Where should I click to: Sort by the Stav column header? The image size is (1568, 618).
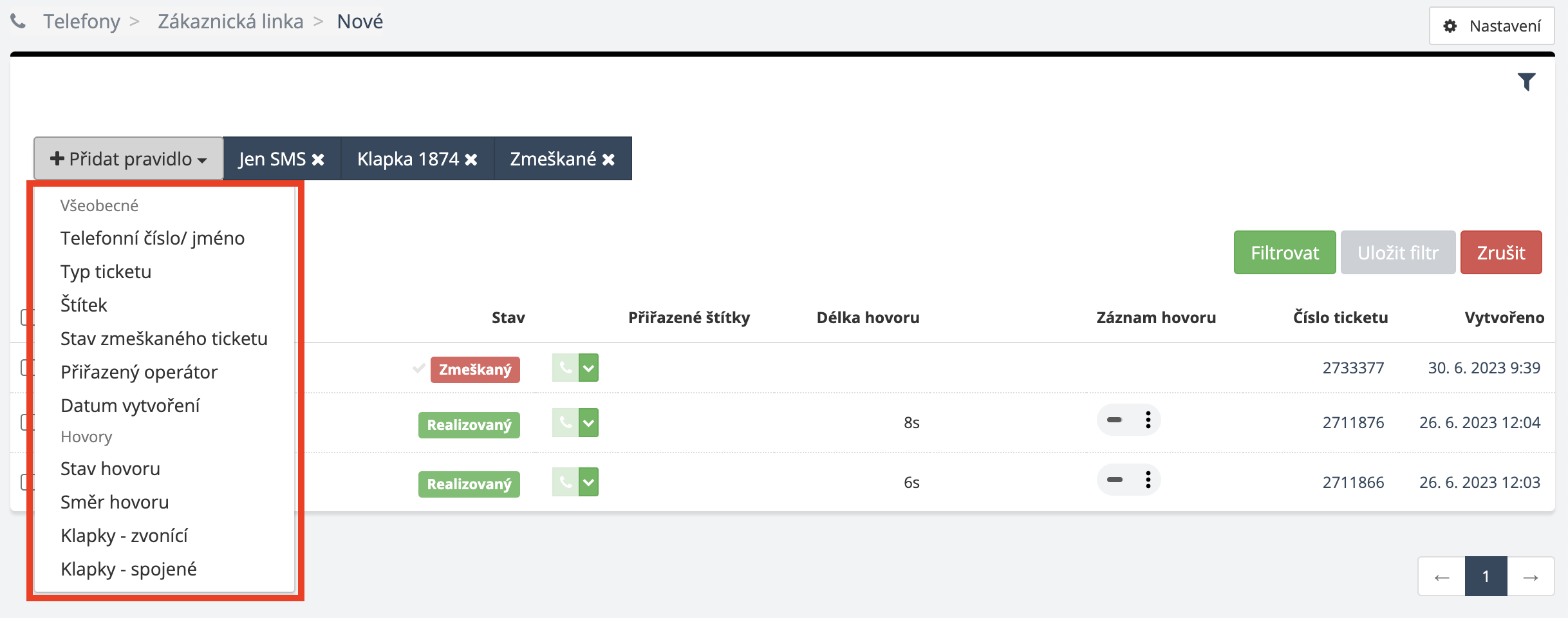pos(509,317)
